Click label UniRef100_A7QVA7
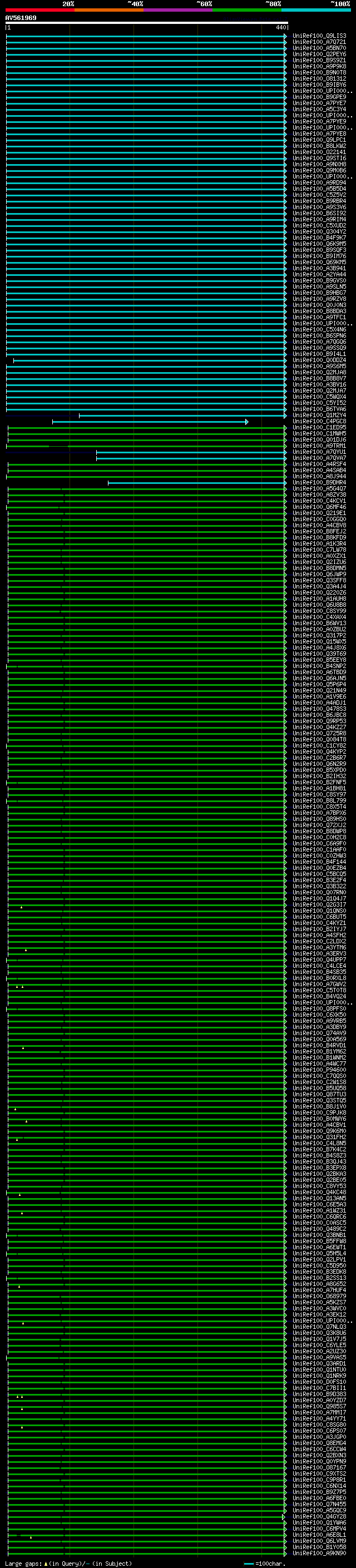This screenshot has width=356, height=1568. tap(319, 458)
